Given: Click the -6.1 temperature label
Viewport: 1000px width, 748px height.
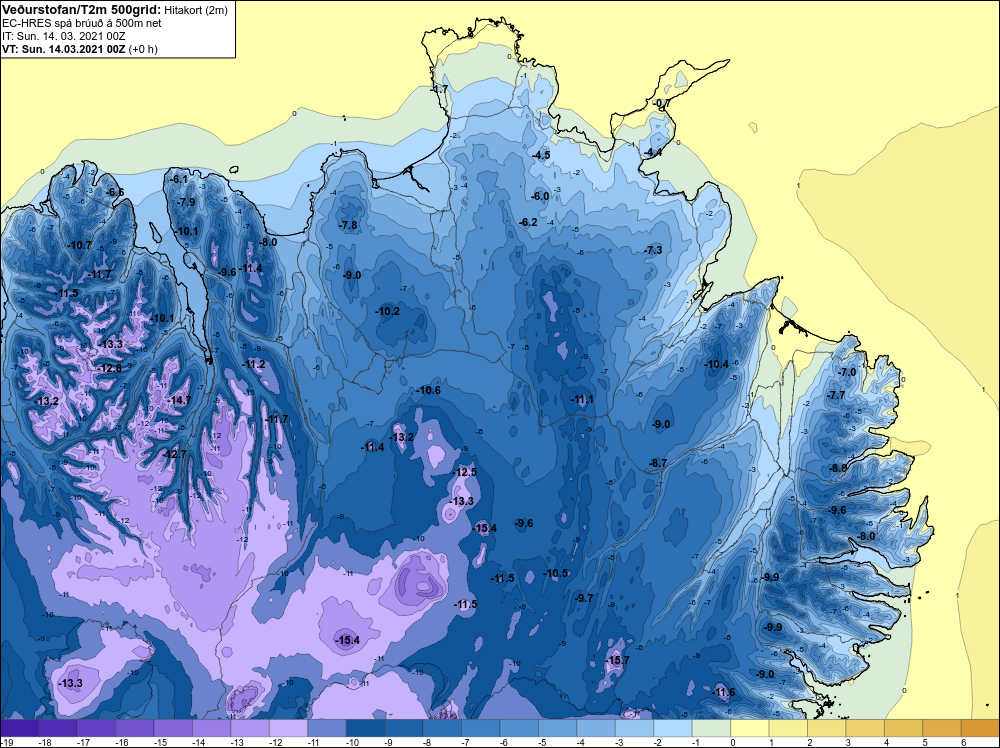Looking at the screenshot, I should tap(180, 180).
